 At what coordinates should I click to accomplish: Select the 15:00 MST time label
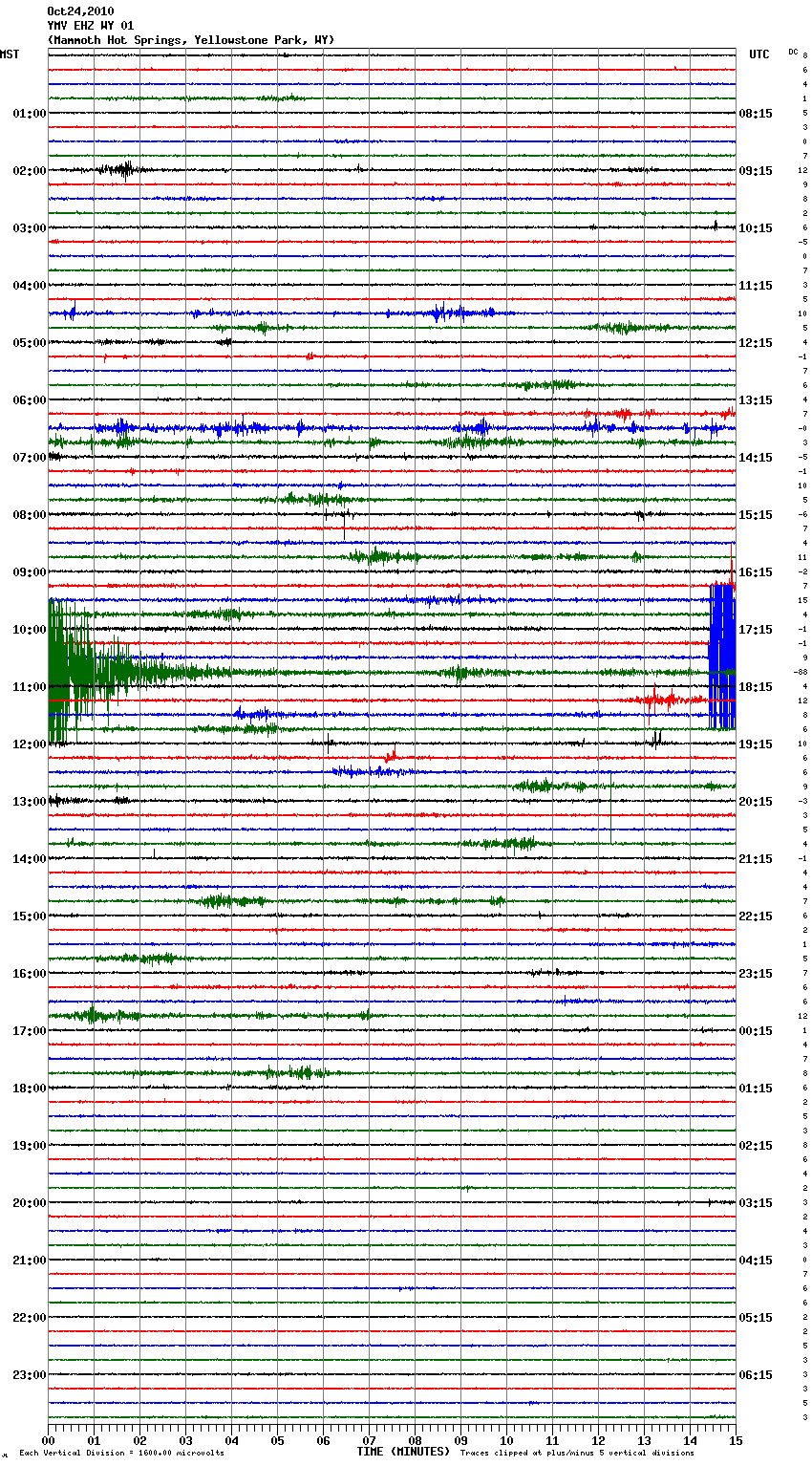[x=30, y=916]
